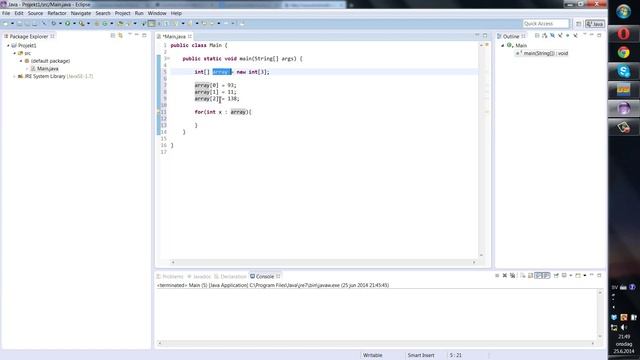Toggle Hide Non-Public Members in Outline
The image size is (640, 360).
click(568, 36)
